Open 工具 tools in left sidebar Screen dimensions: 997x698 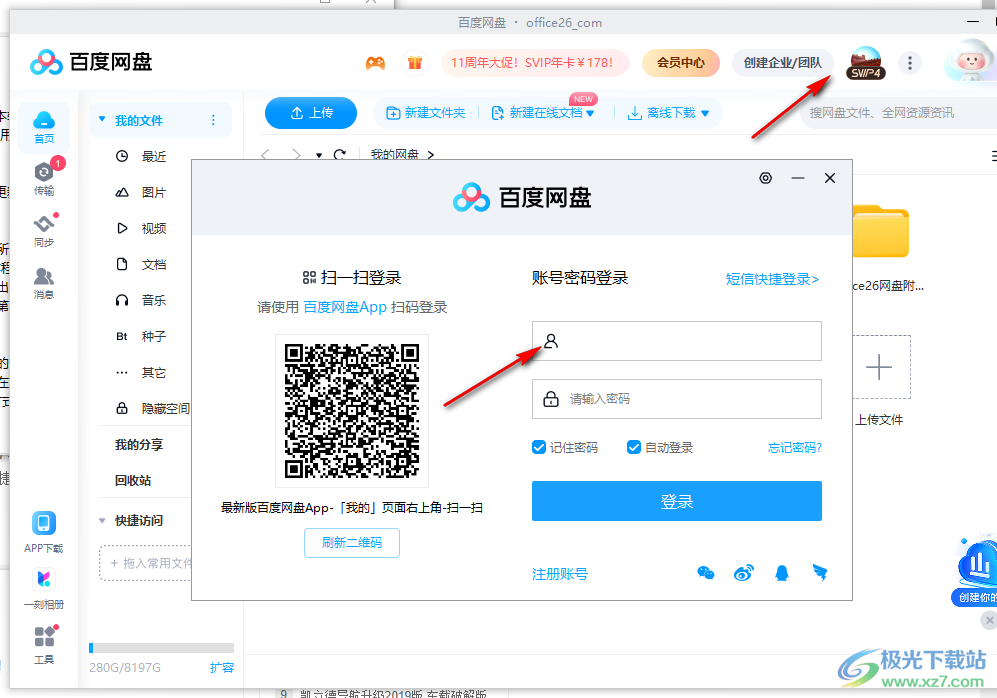(x=44, y=645)
